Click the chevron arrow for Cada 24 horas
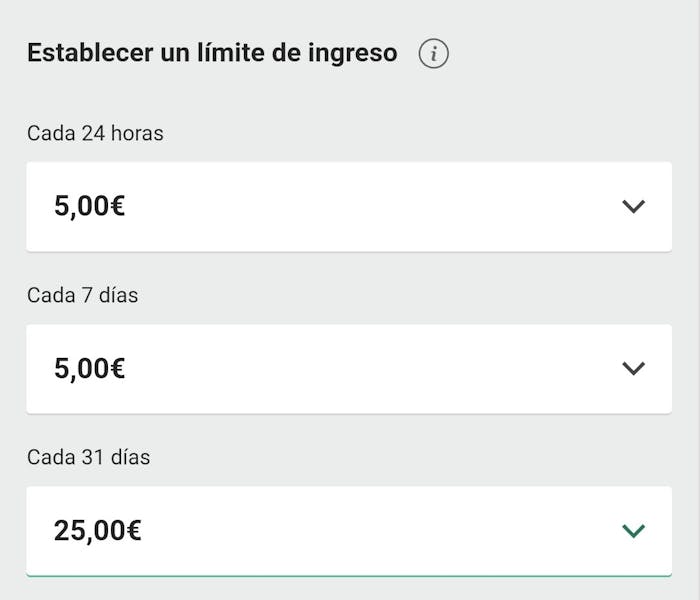The width and height of the screenshot is (700, 600). point(633,207)
